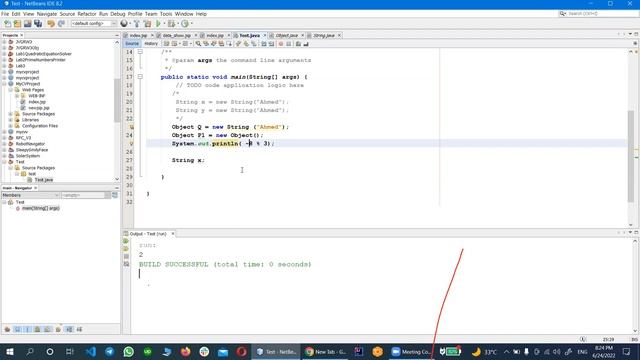Click the New Project toolbar icon
The height and width of the screenshot is (360, 640).
tap(17, 24)
